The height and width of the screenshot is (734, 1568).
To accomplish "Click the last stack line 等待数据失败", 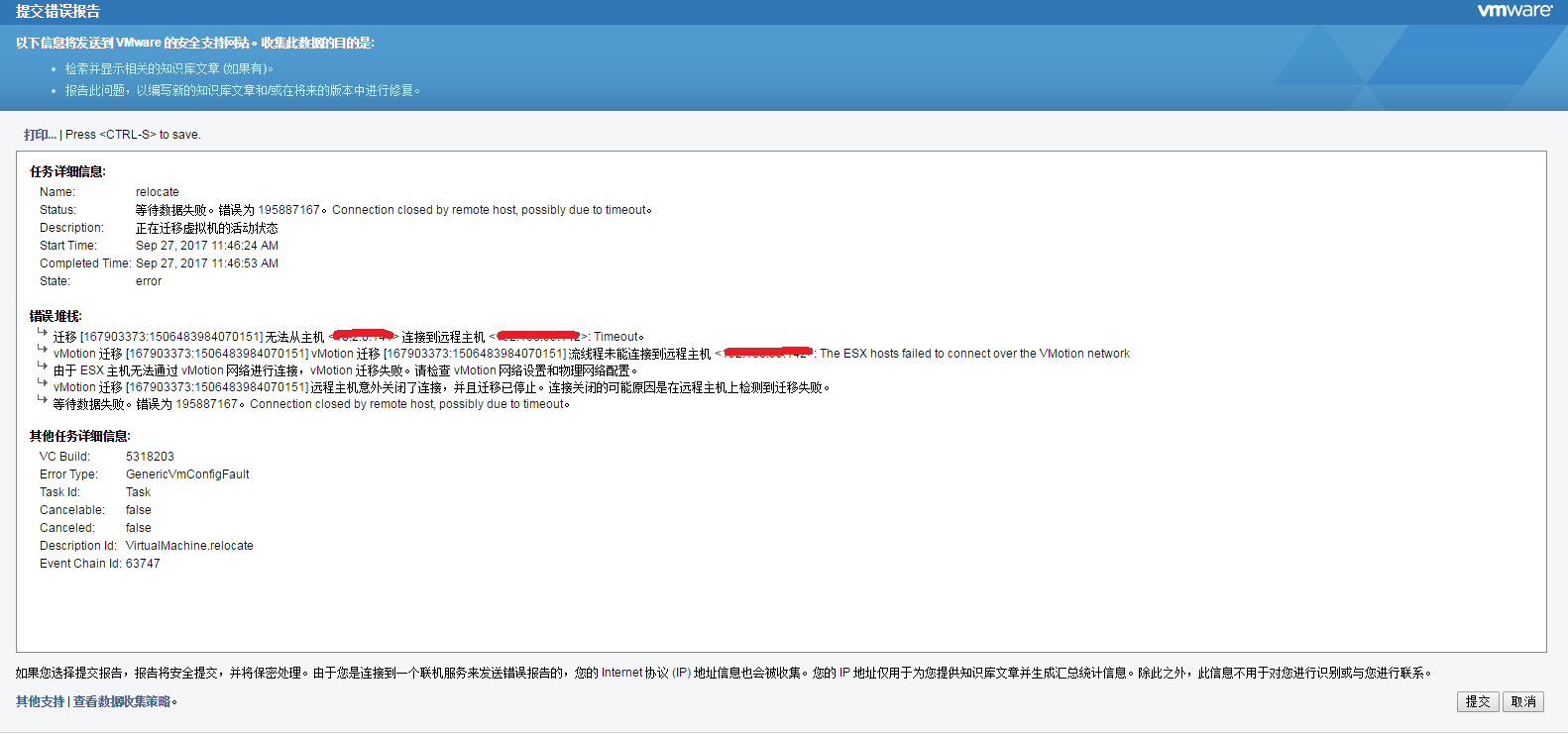I will (x=311, y=404).
